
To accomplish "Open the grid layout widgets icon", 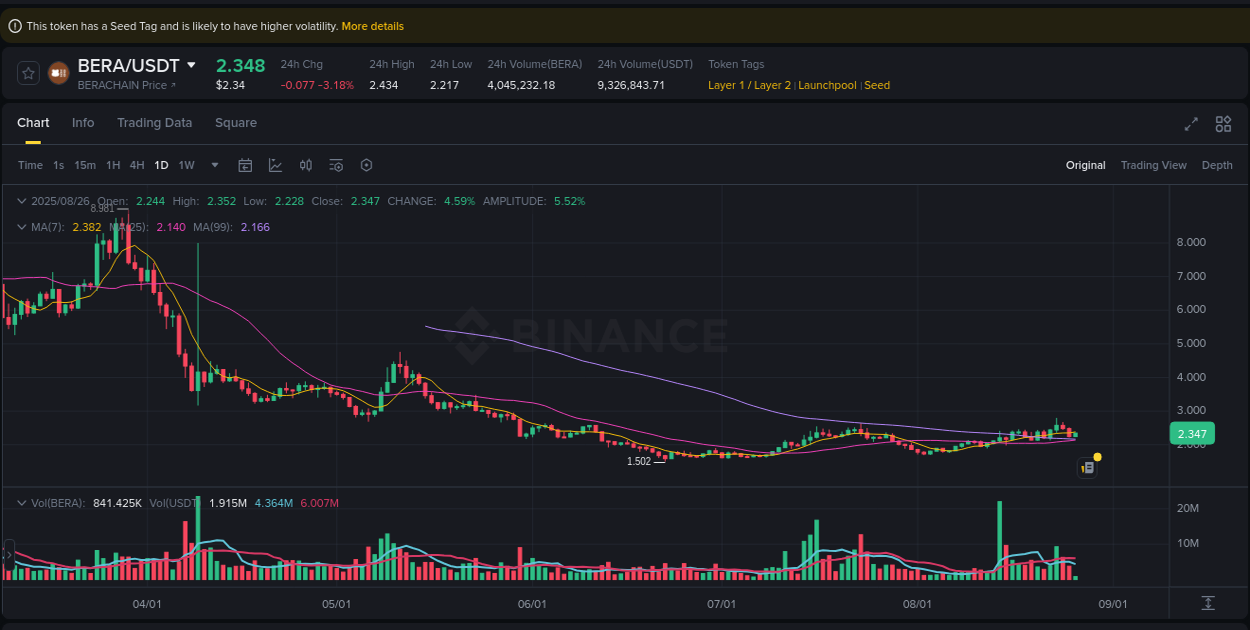I will [1223, 124].
